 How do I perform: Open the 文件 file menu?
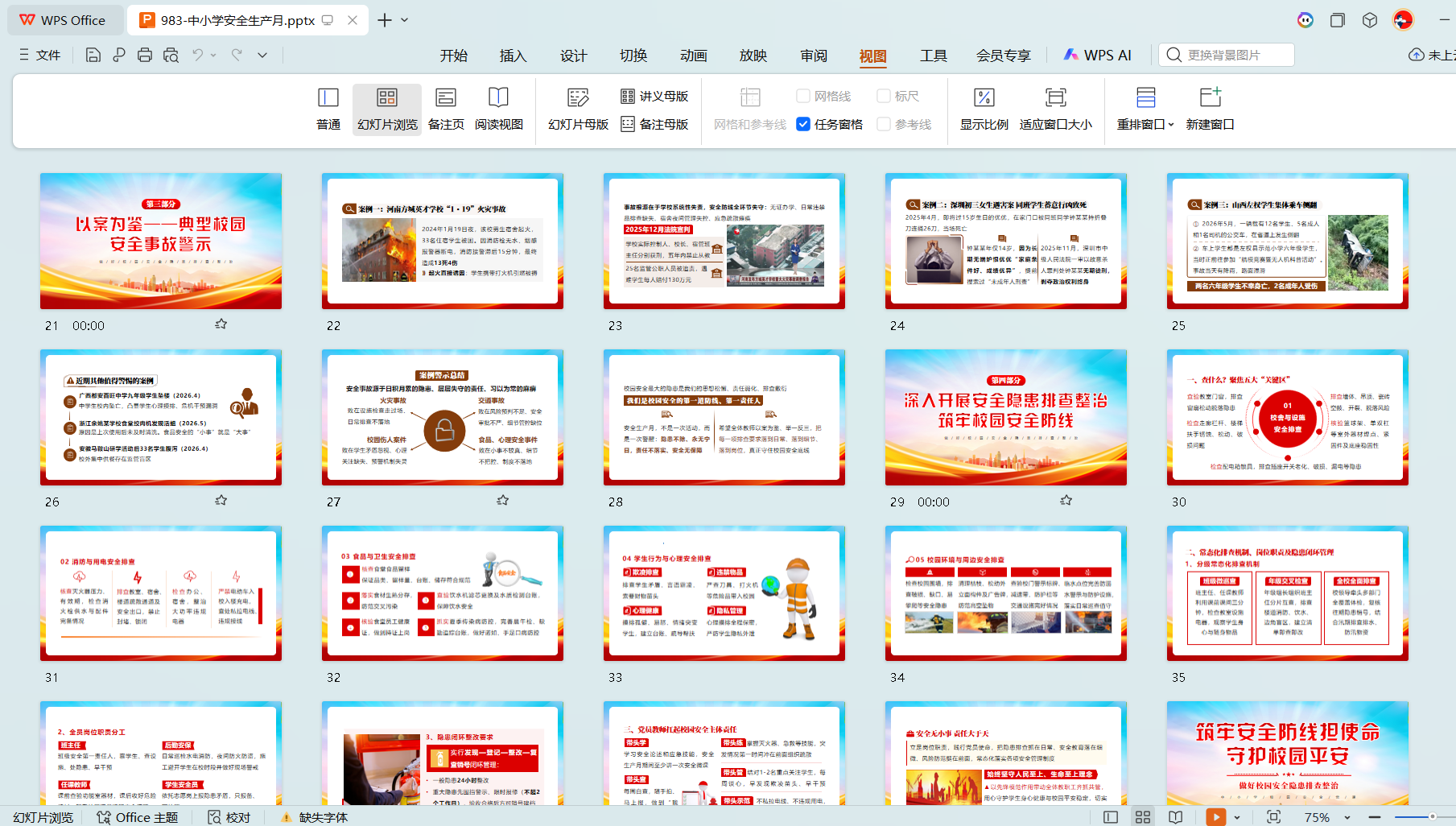[x=40, y=55]
